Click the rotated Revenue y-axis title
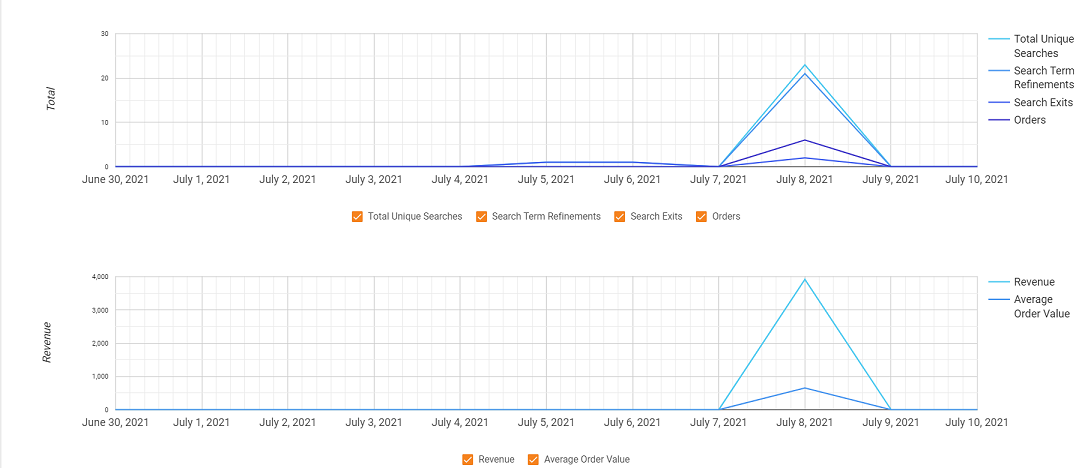 47,342
